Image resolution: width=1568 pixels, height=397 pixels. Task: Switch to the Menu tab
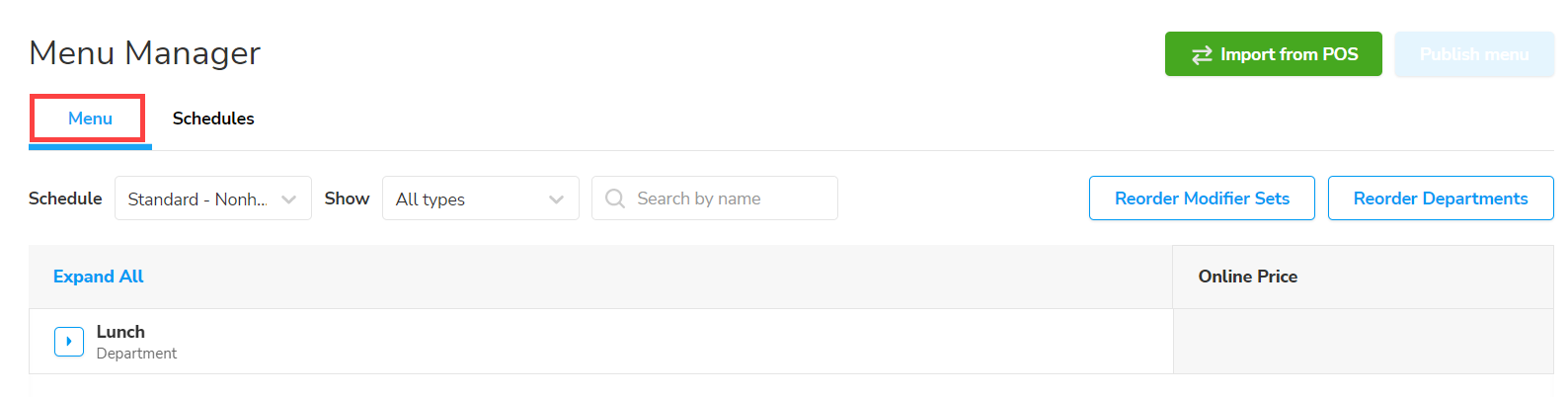90,119
